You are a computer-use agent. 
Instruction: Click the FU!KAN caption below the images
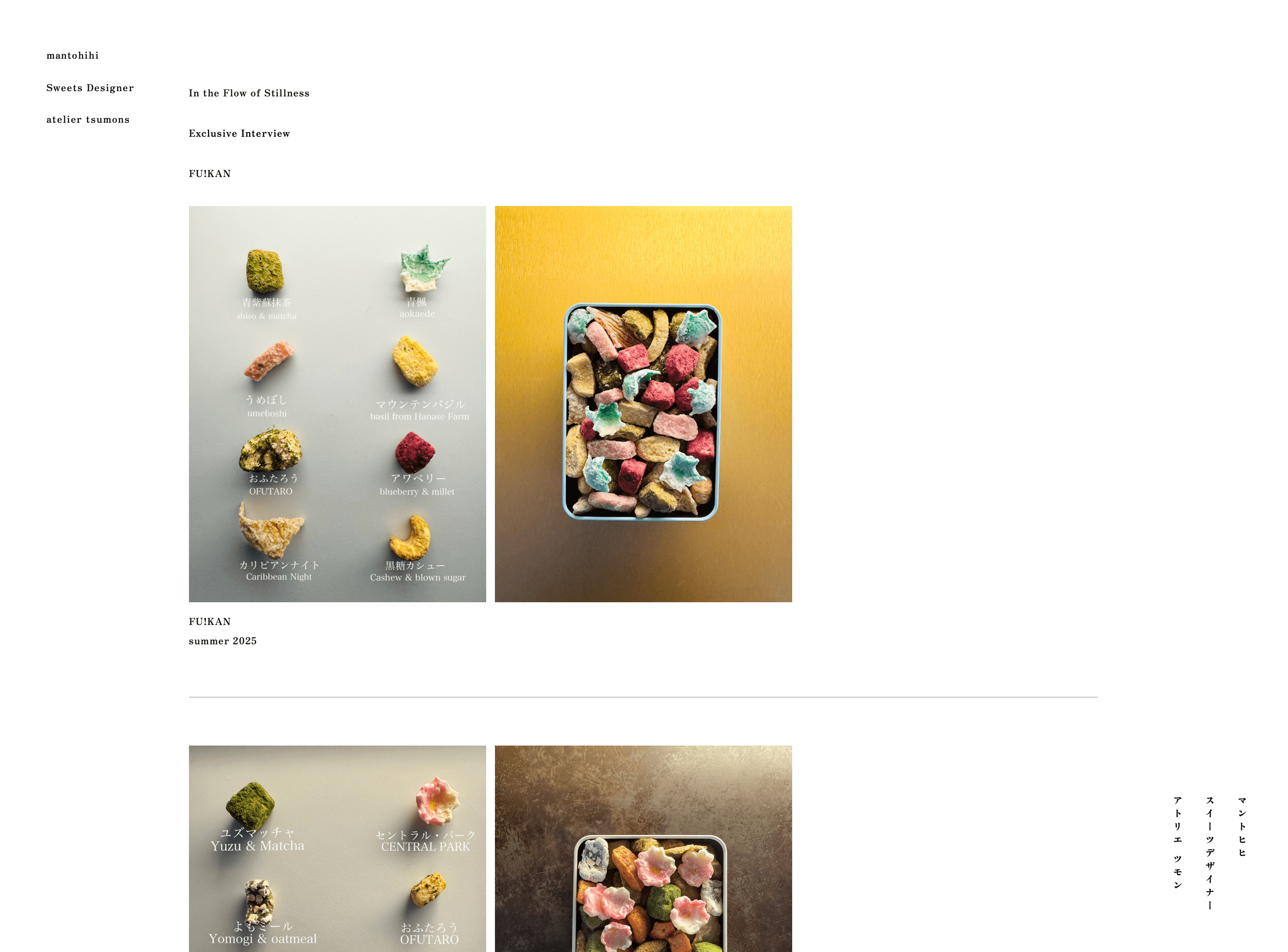[x=210, y=622]
